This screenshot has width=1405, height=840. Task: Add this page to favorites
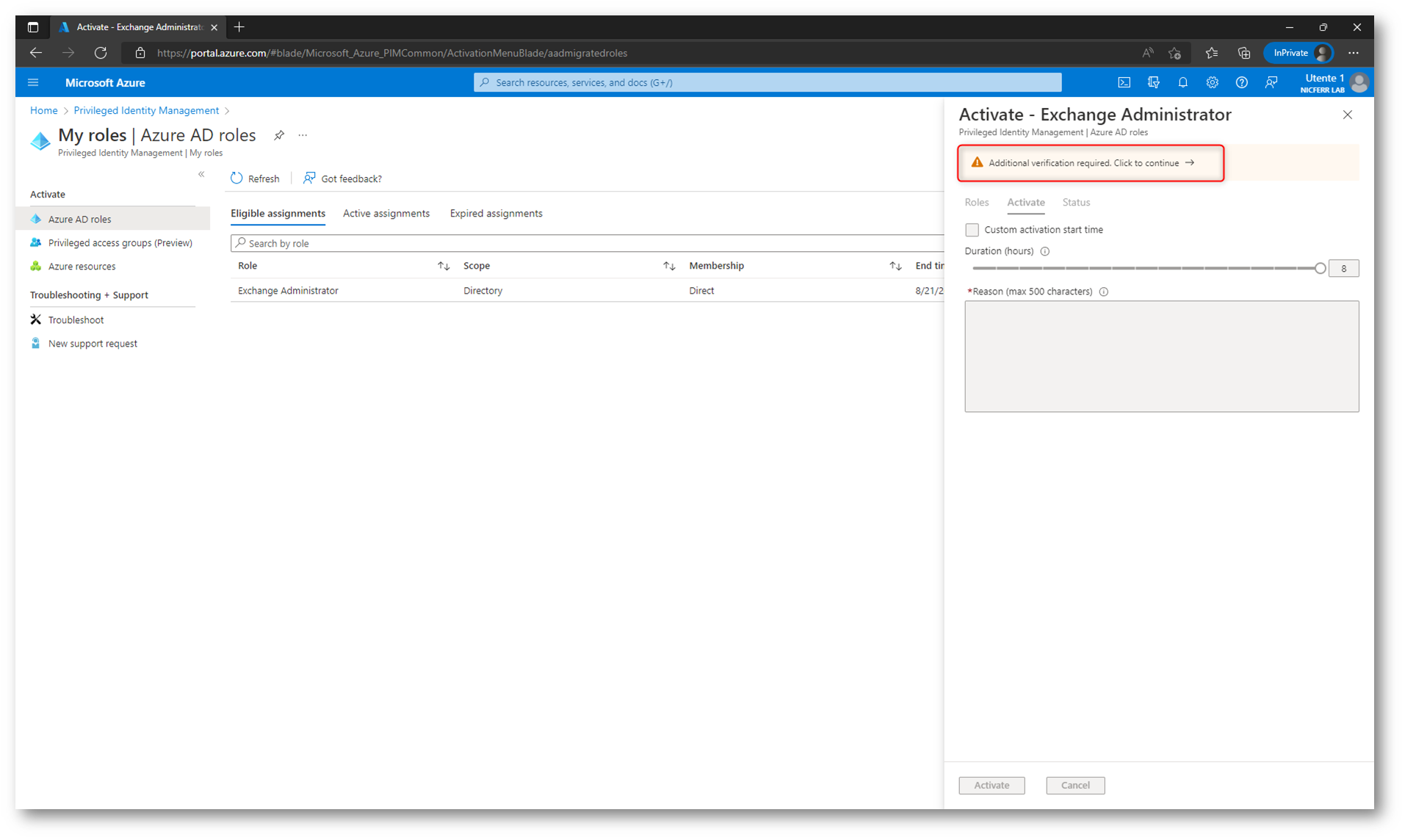coord(1175,53)
